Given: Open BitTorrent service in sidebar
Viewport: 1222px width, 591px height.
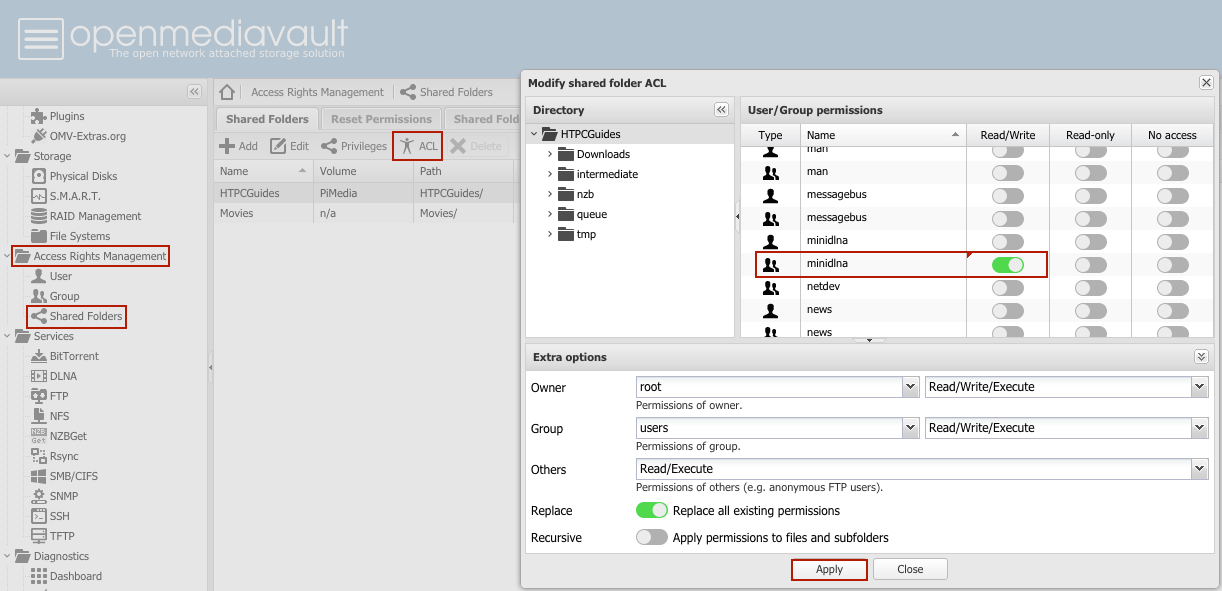Looking at the screenshot, I should tap(74, 356).
